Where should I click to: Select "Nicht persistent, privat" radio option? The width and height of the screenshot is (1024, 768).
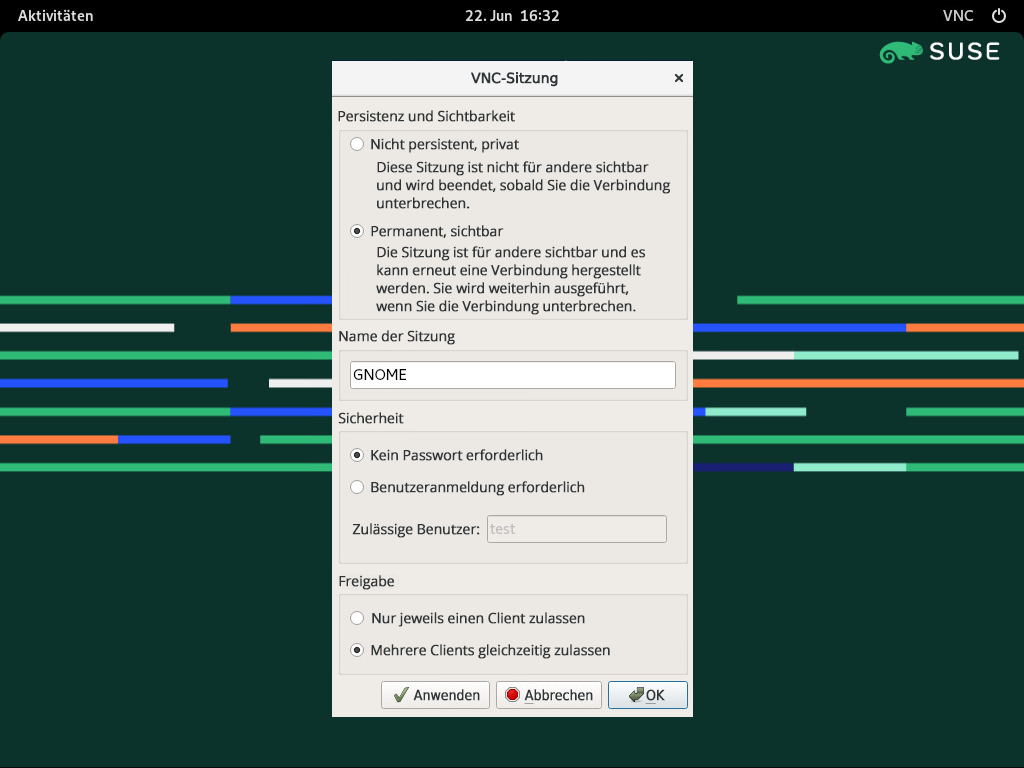pyautogui.click(x=357, y=144)
